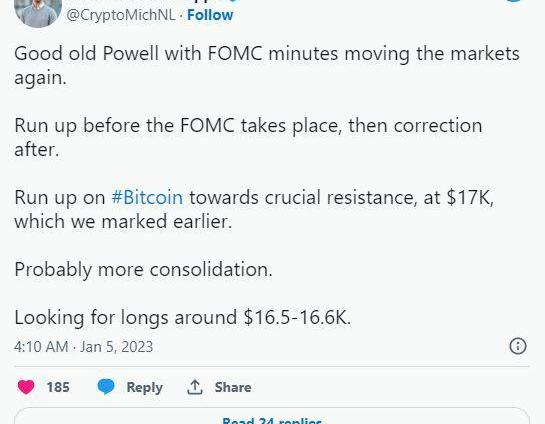The height and width of the screenshot is (424, 545).
Task: Open the @CryptoMichNL handle profile
Action: pyautogui.click(x=121, y=15)
